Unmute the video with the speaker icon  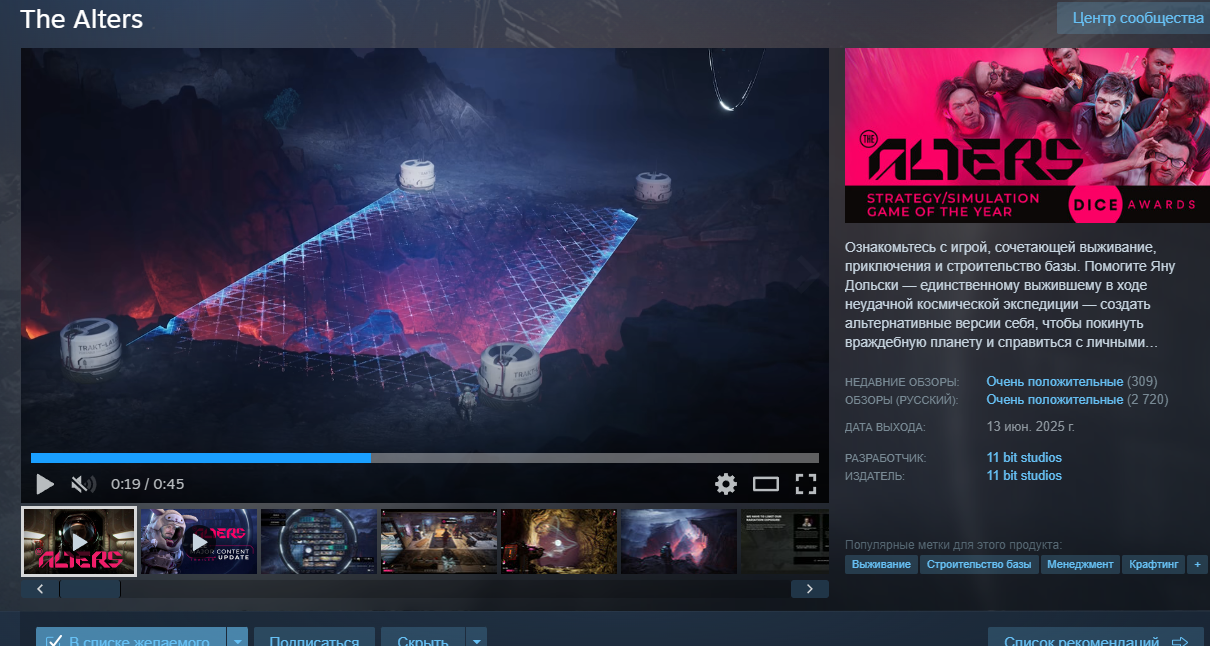click(x=83, y=484)
